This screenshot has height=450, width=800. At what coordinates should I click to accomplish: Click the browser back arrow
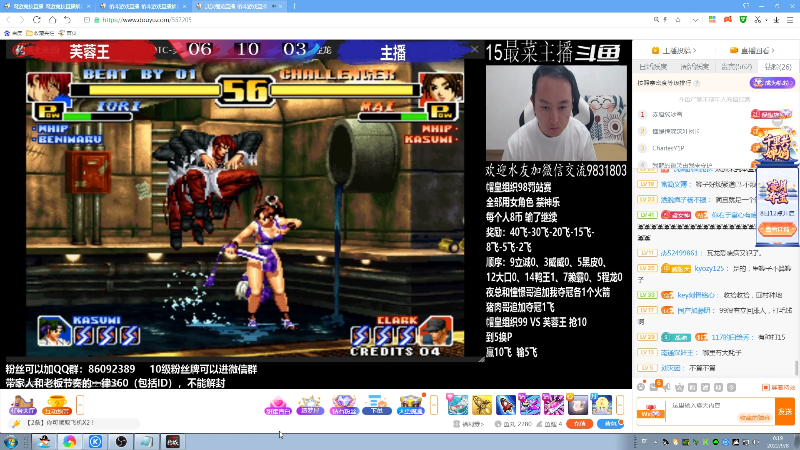pyautogui.click(x=8, y=19)
